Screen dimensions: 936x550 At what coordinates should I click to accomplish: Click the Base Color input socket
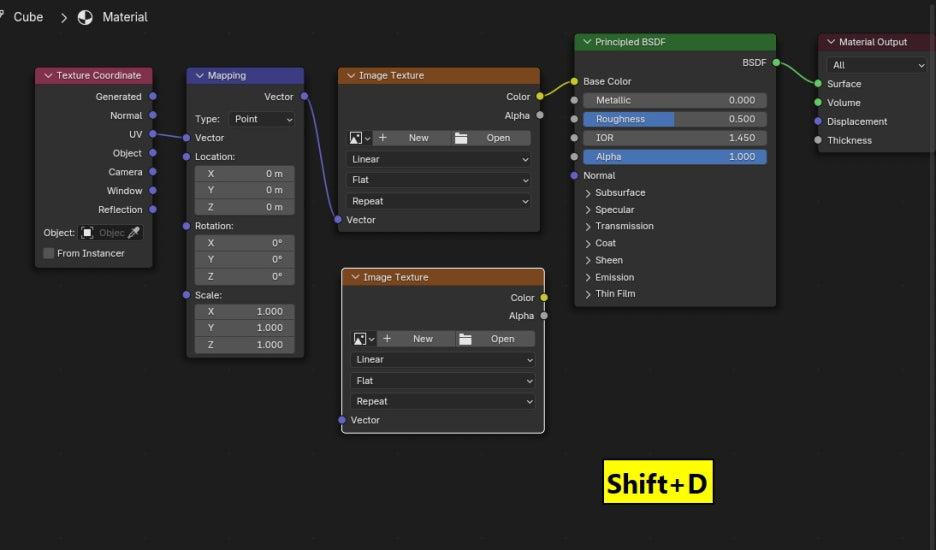pyautogui.click(x=574, y=81)
